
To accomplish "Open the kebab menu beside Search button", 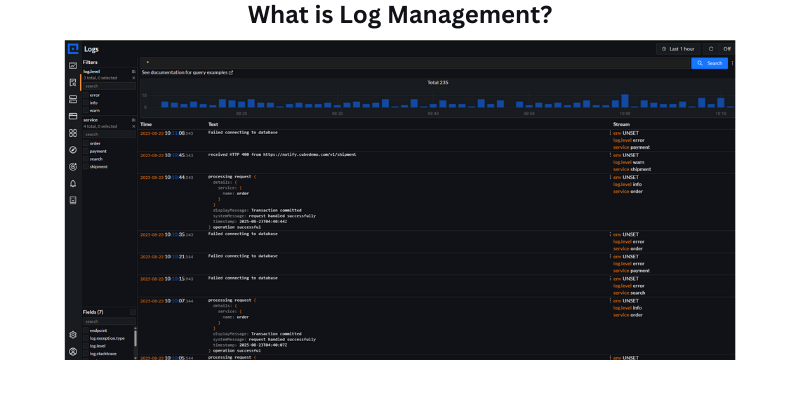I will 732,63.
